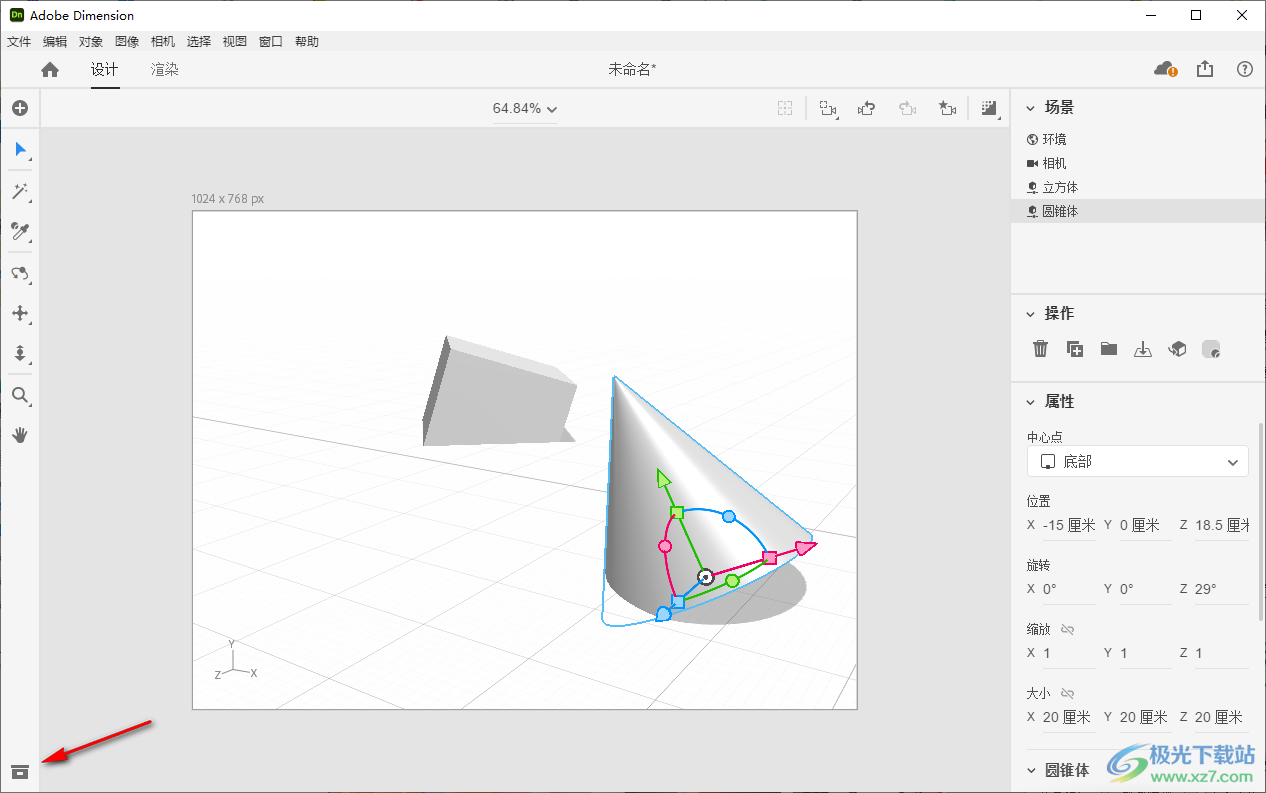This screenshot has width=1266, height=793.
Task: Open the 图像 menu
Action: pos(127,42)
